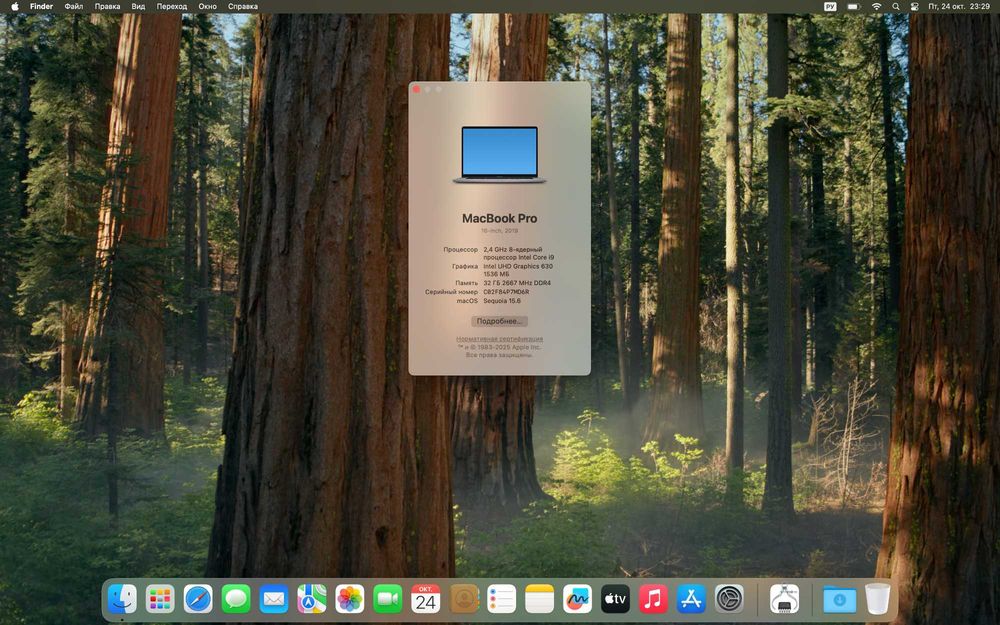Open the App Store from the Dock

point(691,599)
